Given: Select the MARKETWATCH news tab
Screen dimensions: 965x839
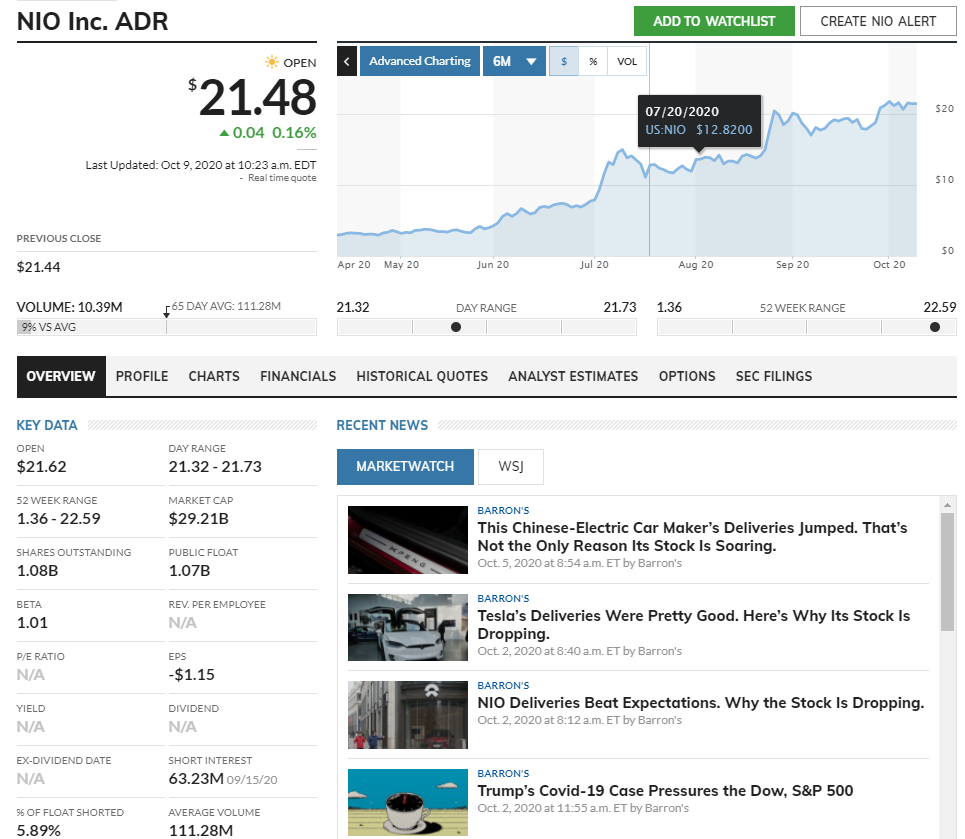Looking at the screenshot, I should click(x=405, y=467).
